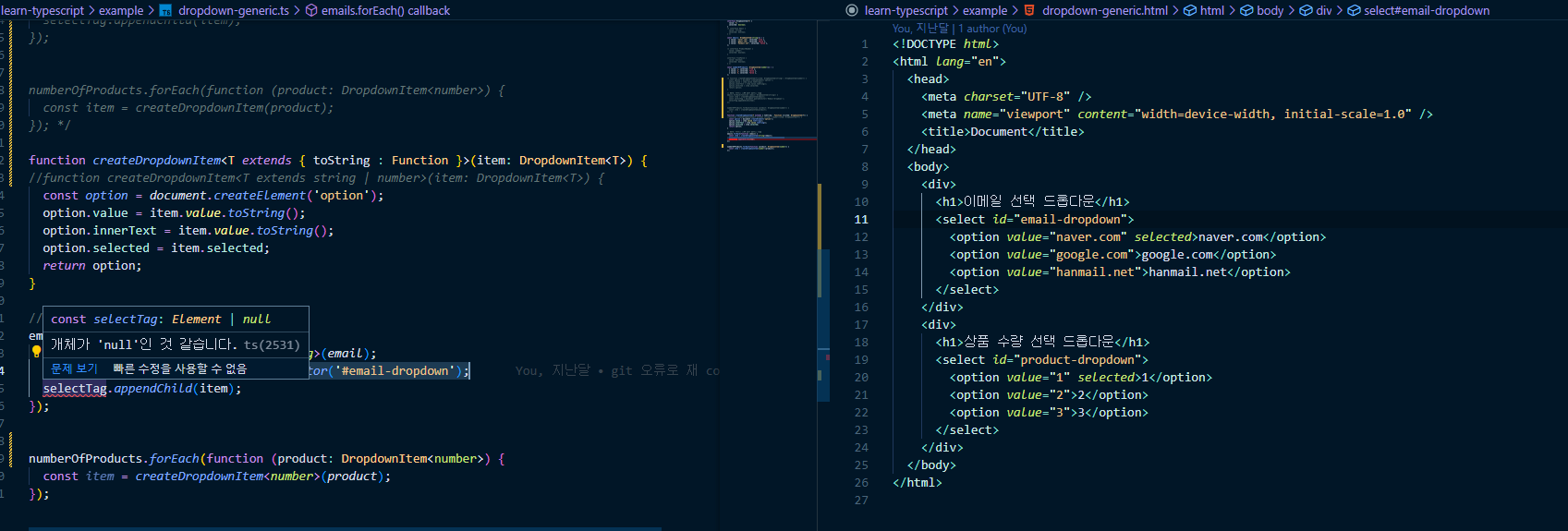Click the uncommented 'numberOfProducts.forEach(function' line
This screenshot has width=1568, height=531.
coord(266,458)
